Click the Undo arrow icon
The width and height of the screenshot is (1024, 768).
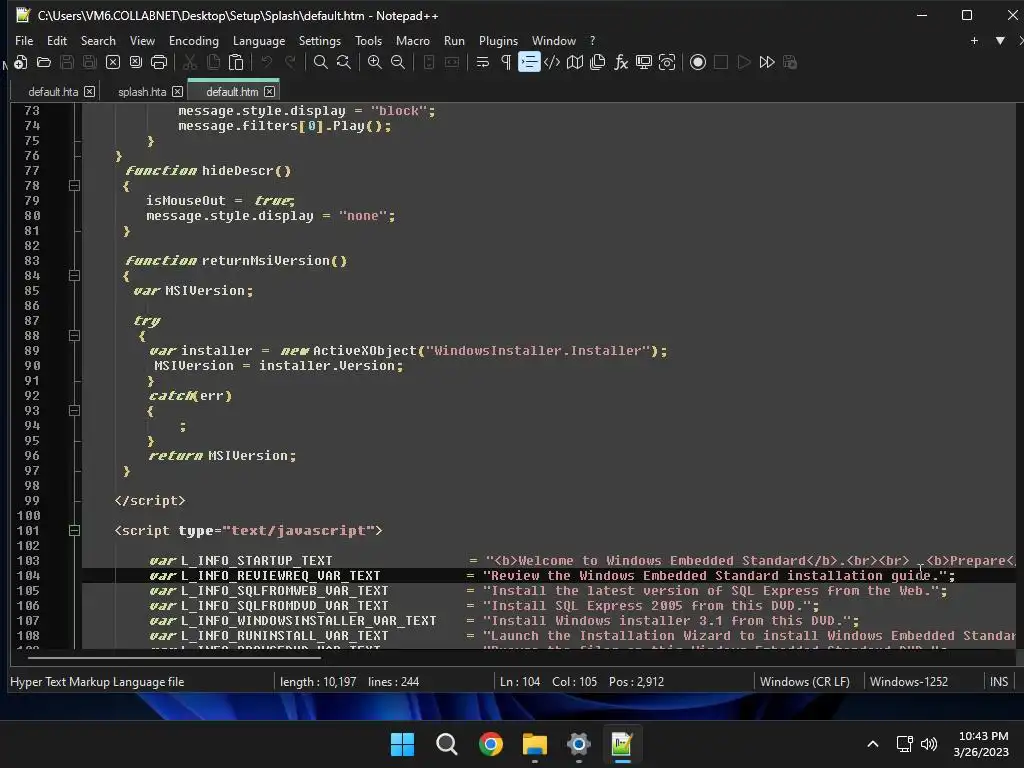pos(266,62)
